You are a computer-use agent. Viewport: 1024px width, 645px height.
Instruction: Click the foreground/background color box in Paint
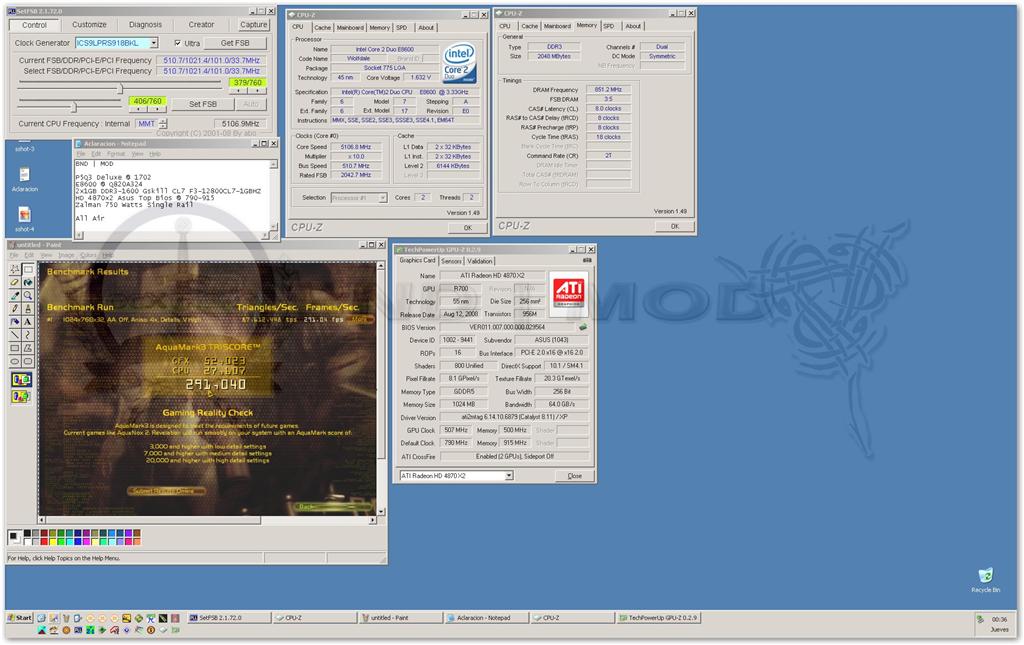click(14, 537)
